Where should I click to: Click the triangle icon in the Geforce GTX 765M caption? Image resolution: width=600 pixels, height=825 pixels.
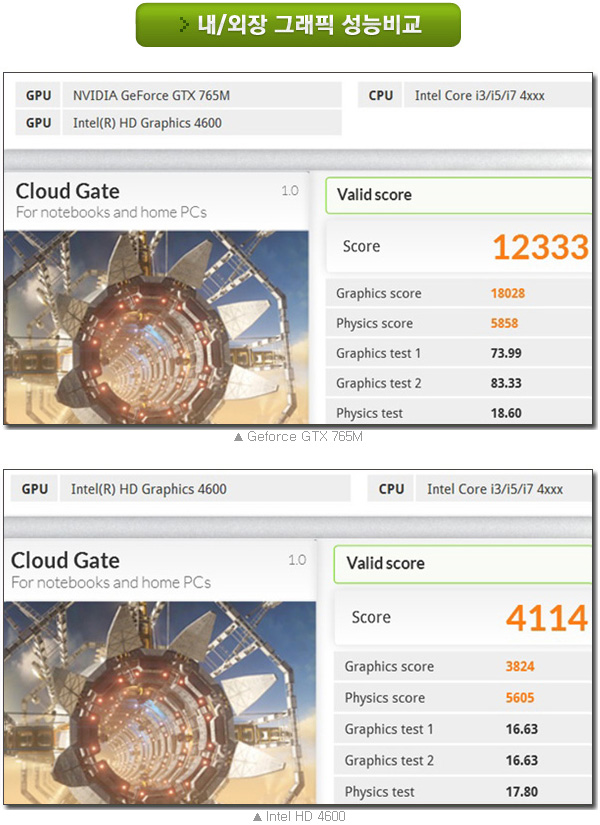[x=237, y=437]
